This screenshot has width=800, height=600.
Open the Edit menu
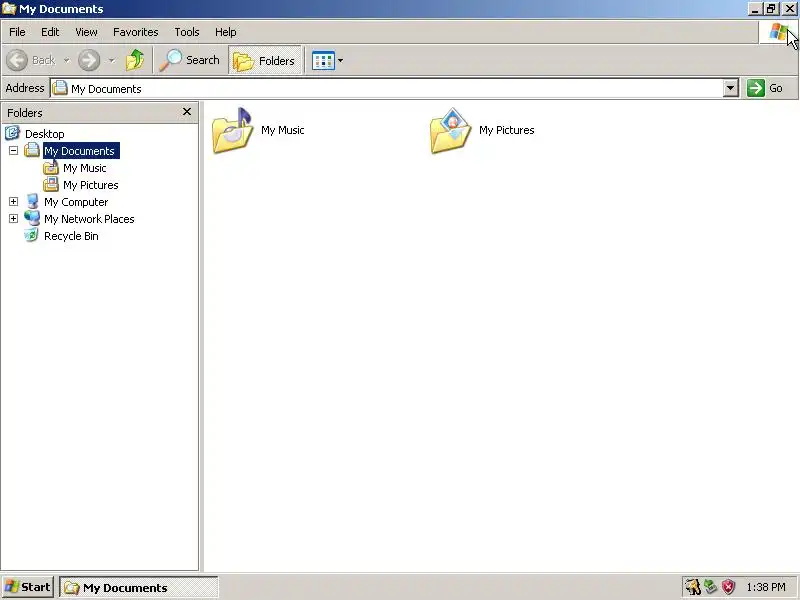click(x=50, y=32)
